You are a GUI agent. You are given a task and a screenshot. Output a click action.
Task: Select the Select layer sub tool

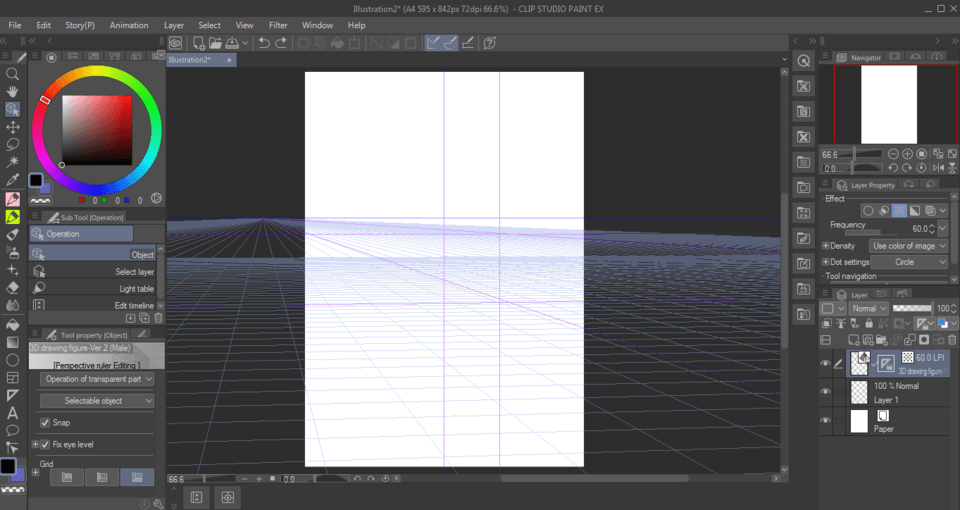pos(92,271)
